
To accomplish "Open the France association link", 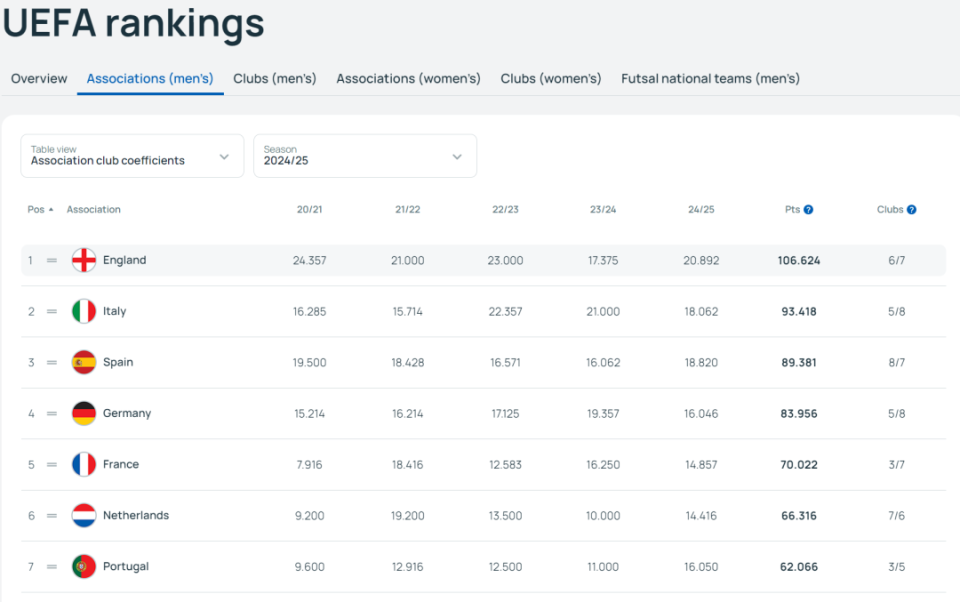I will [121, 464].
